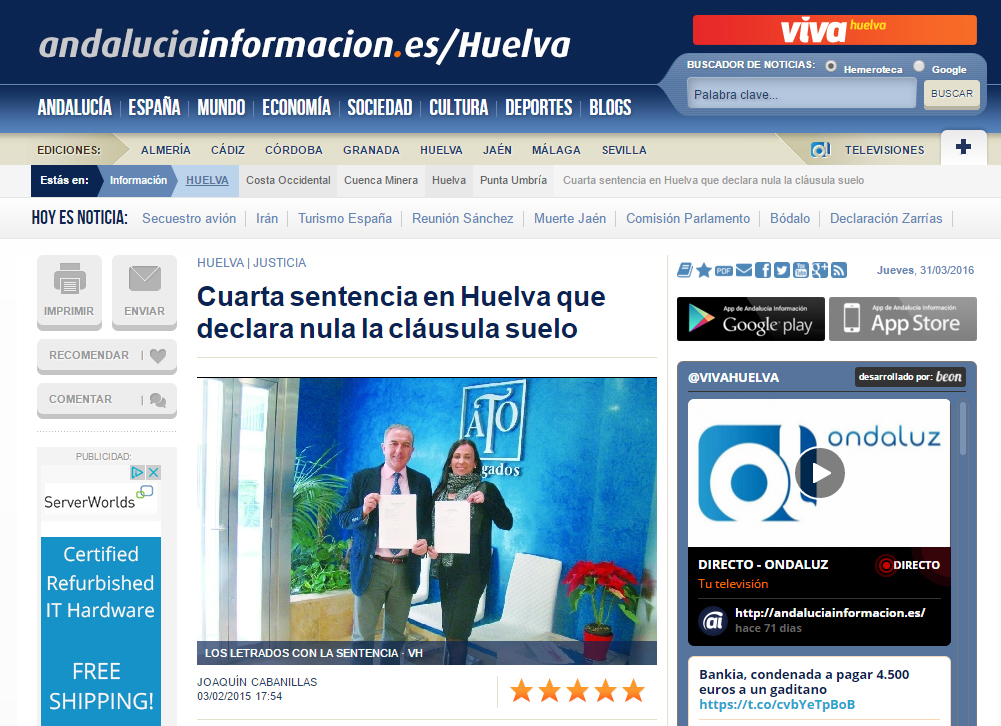Open the YouTube channel icon
This screenshot has width=1001, height=726.
pyautogui.click(x=801, y=270)
